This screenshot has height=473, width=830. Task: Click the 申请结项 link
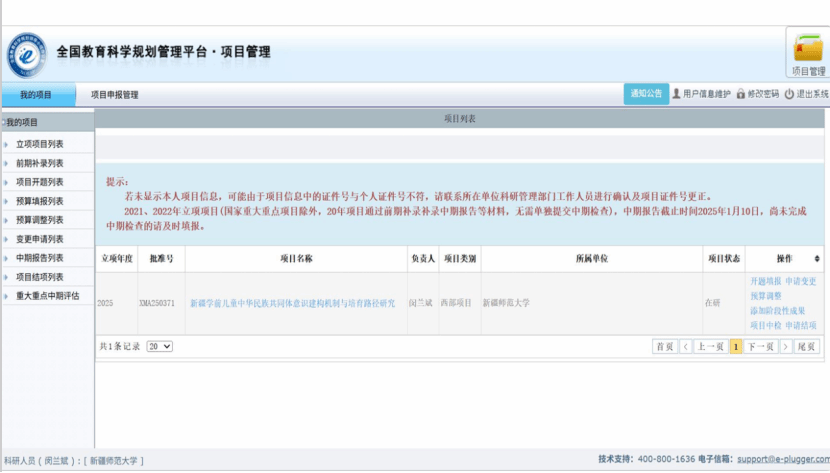pyautogui.click(x=800, y=326)
